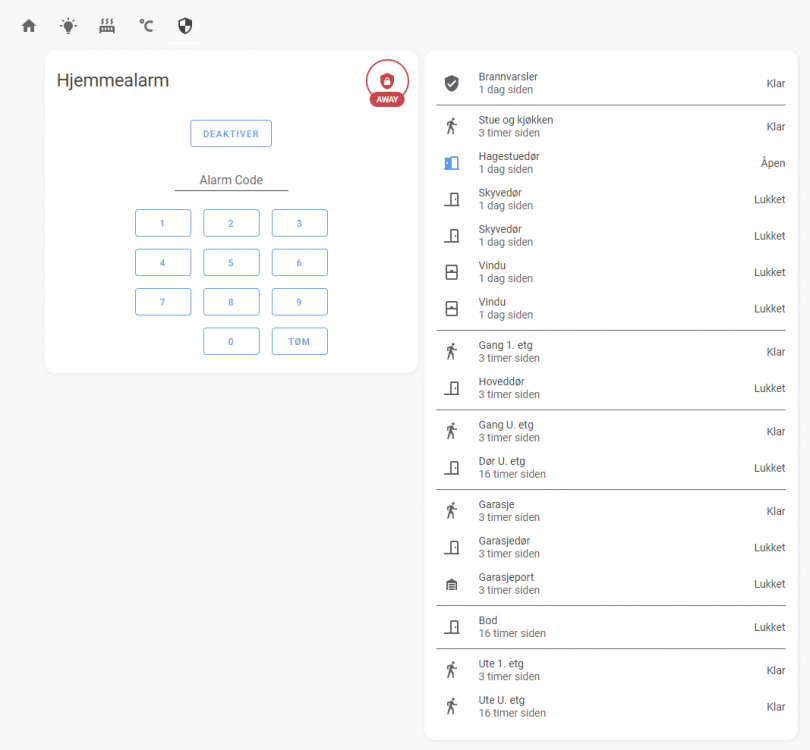Click the Stue og kjøkken motion icon

click(x=452, y=126)
